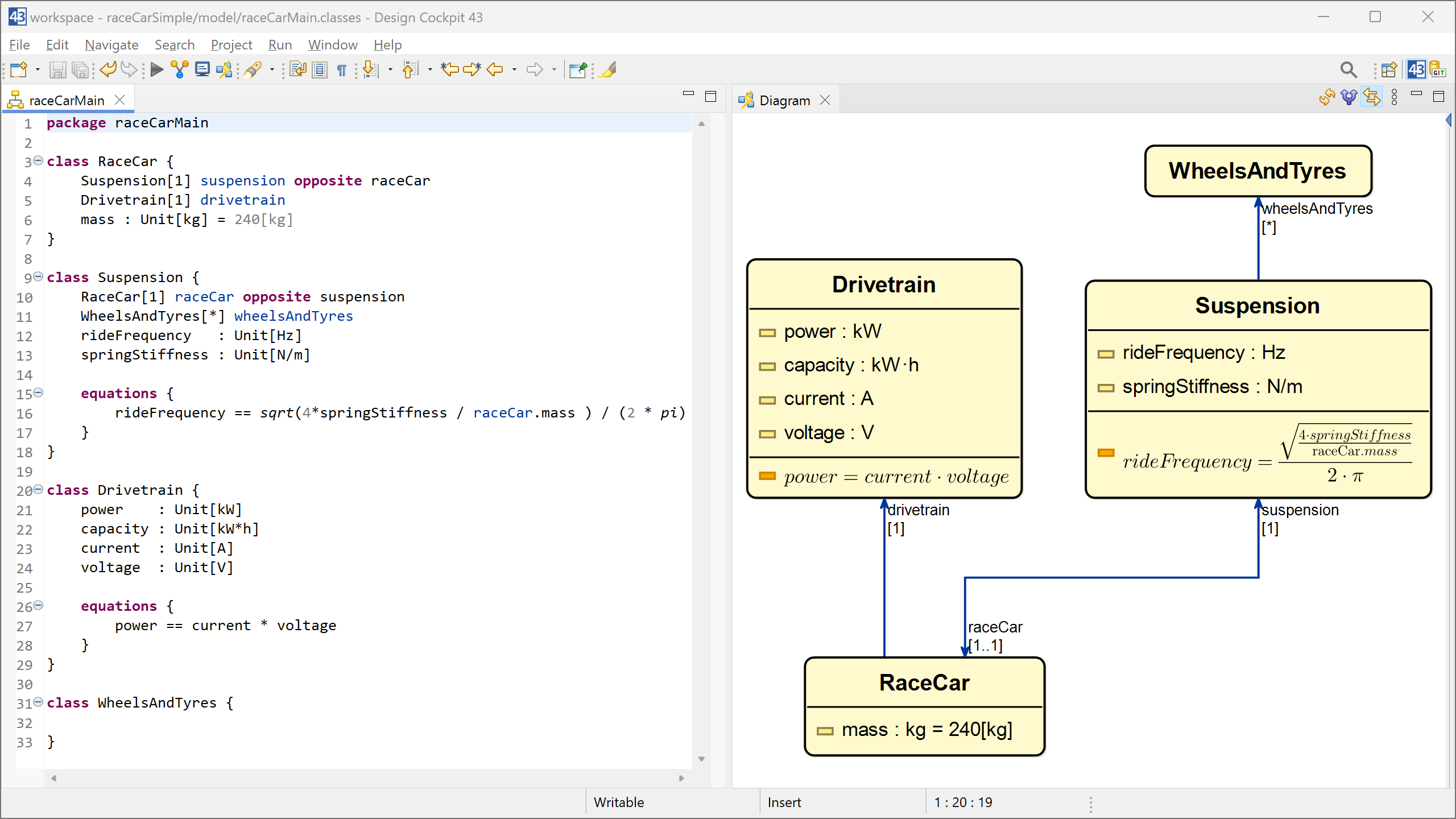The image size is (1456, 819).
Task: Collapse the RaceCar class fold marker
Action: point(38,161)
